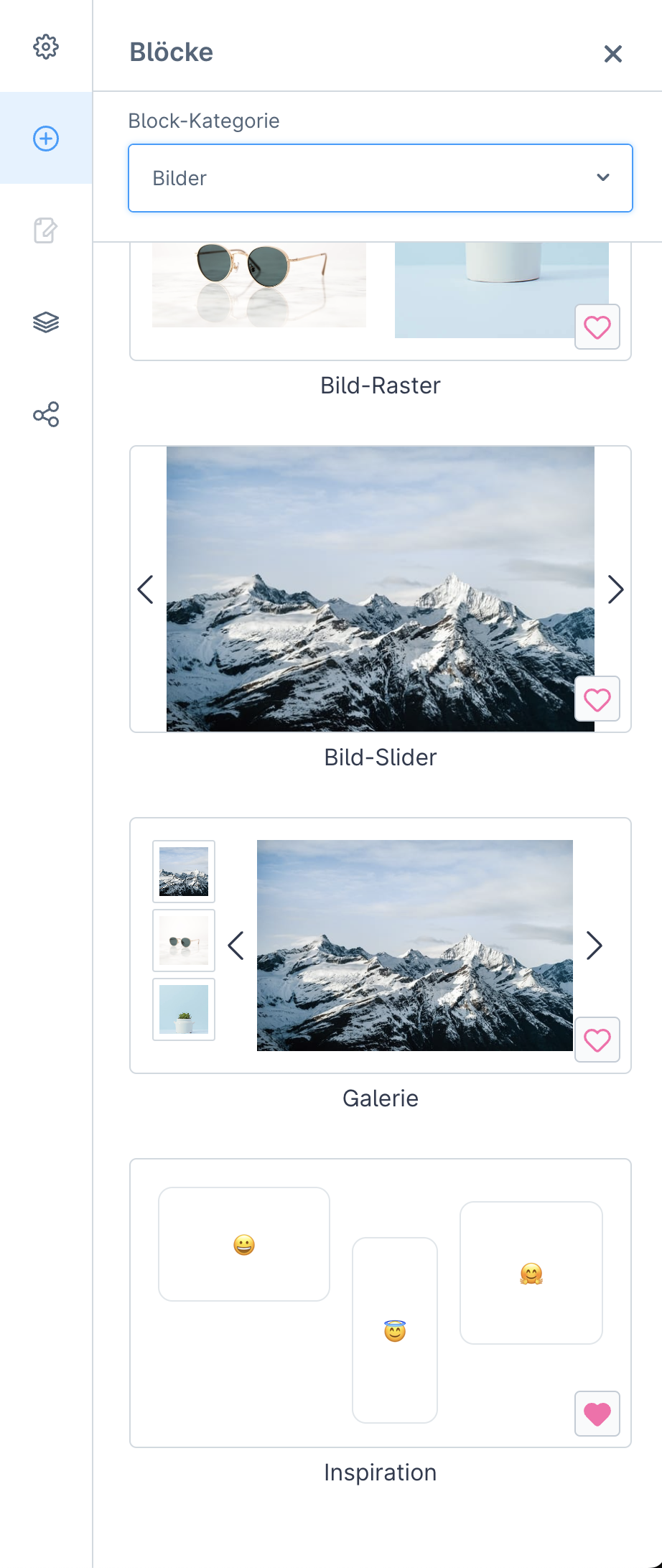This screenshot has width=662, height=1568.
Task: Favorite the Bild-Raster block
Action: pyautogui.click(x=597, y=327)
